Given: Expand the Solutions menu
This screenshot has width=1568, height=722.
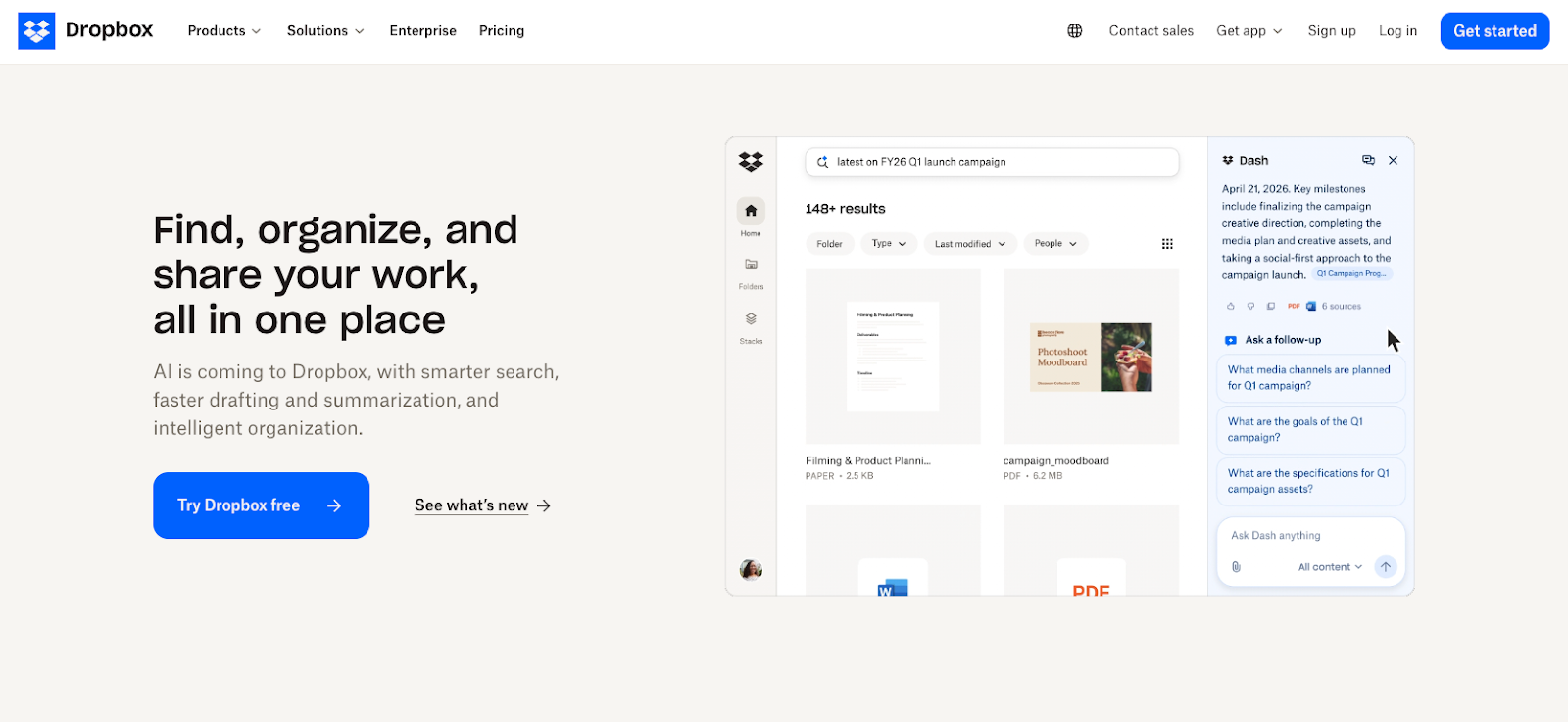Looking at the screenshot, I should point(325,31).
